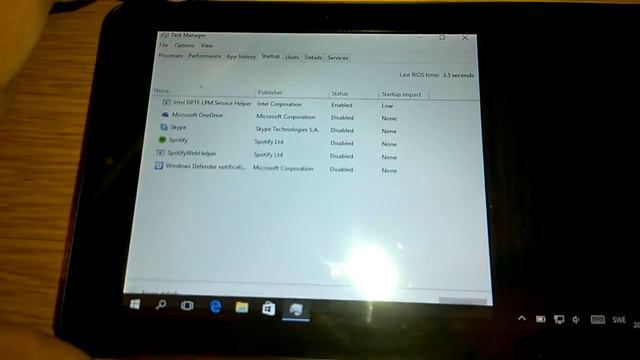Close the Task Manager window
Screen dimensions: 640x360
(465, 38)
